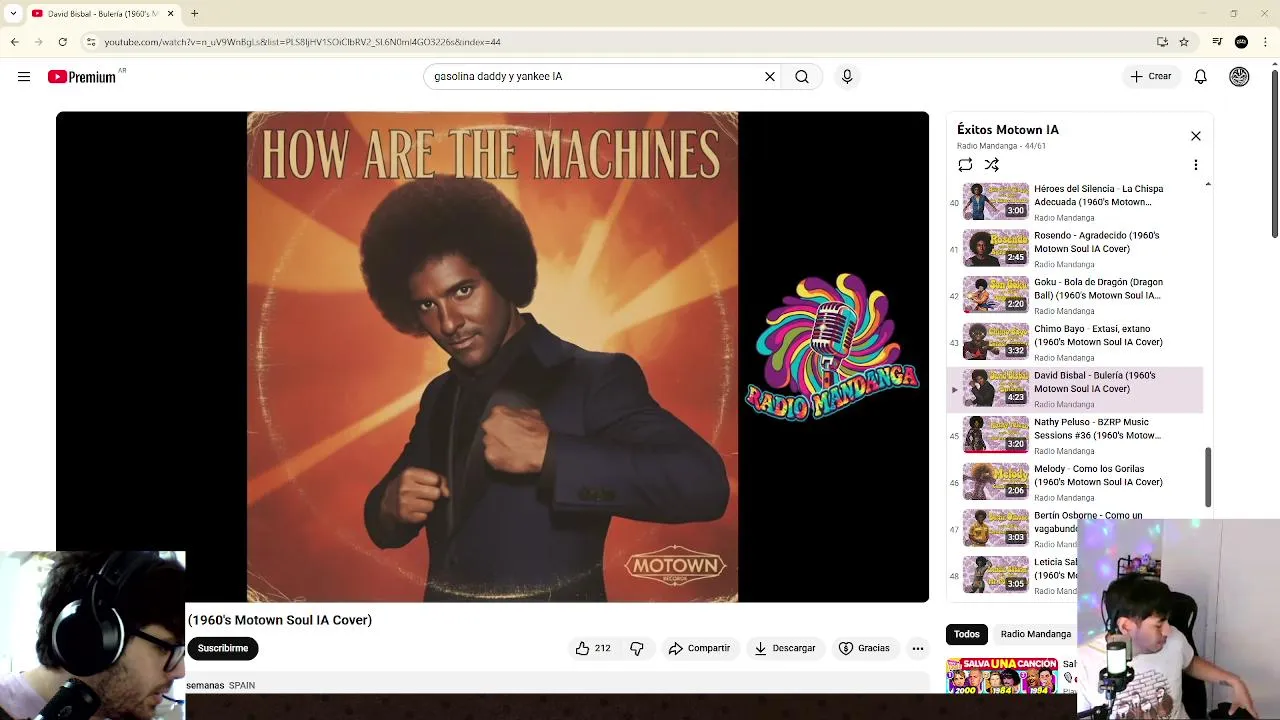Click the page vertical scrollbar
The width and height of the screenshot is (1280, 720).
1274,155
